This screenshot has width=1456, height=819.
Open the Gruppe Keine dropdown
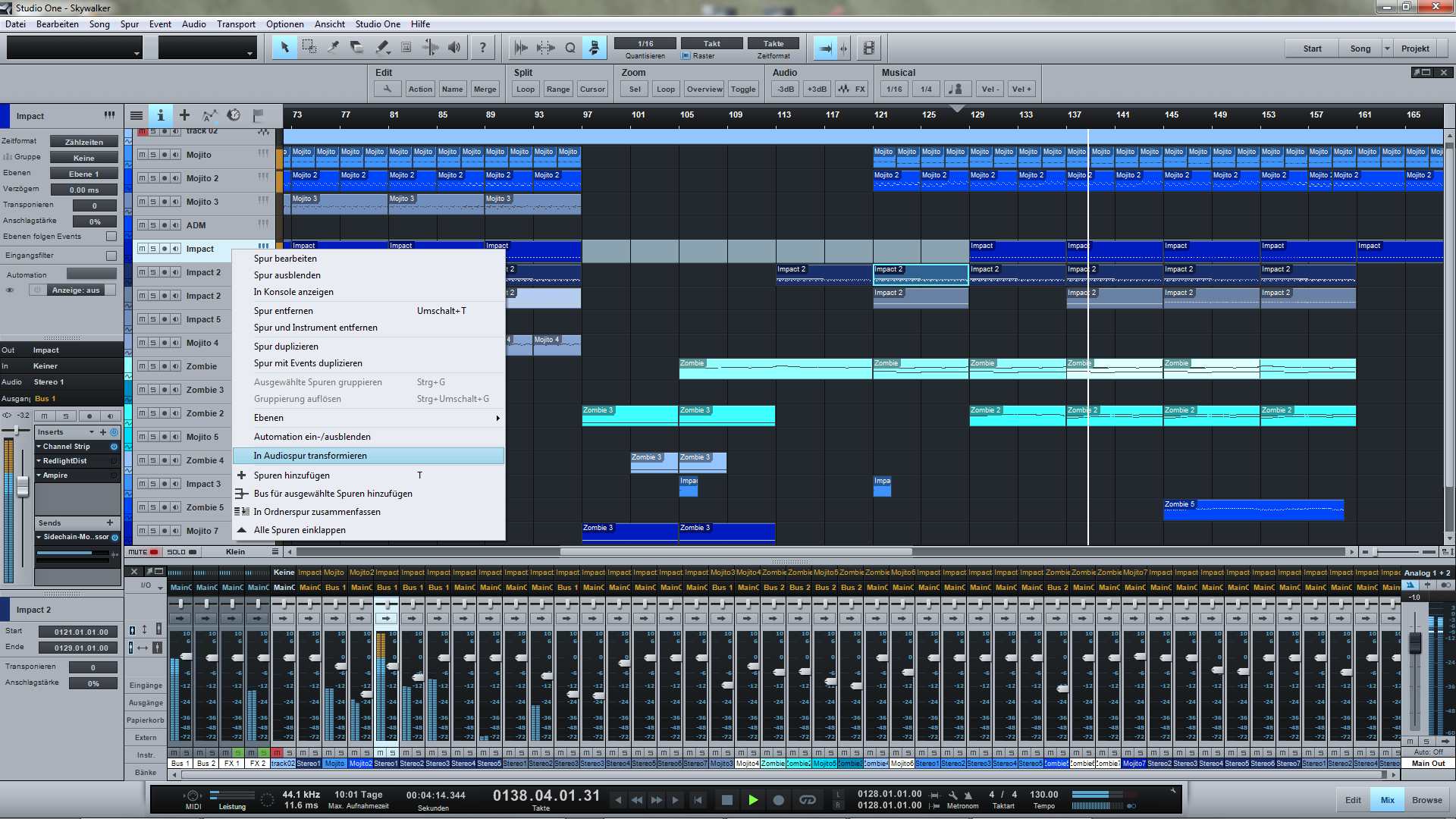coord(84,158)
